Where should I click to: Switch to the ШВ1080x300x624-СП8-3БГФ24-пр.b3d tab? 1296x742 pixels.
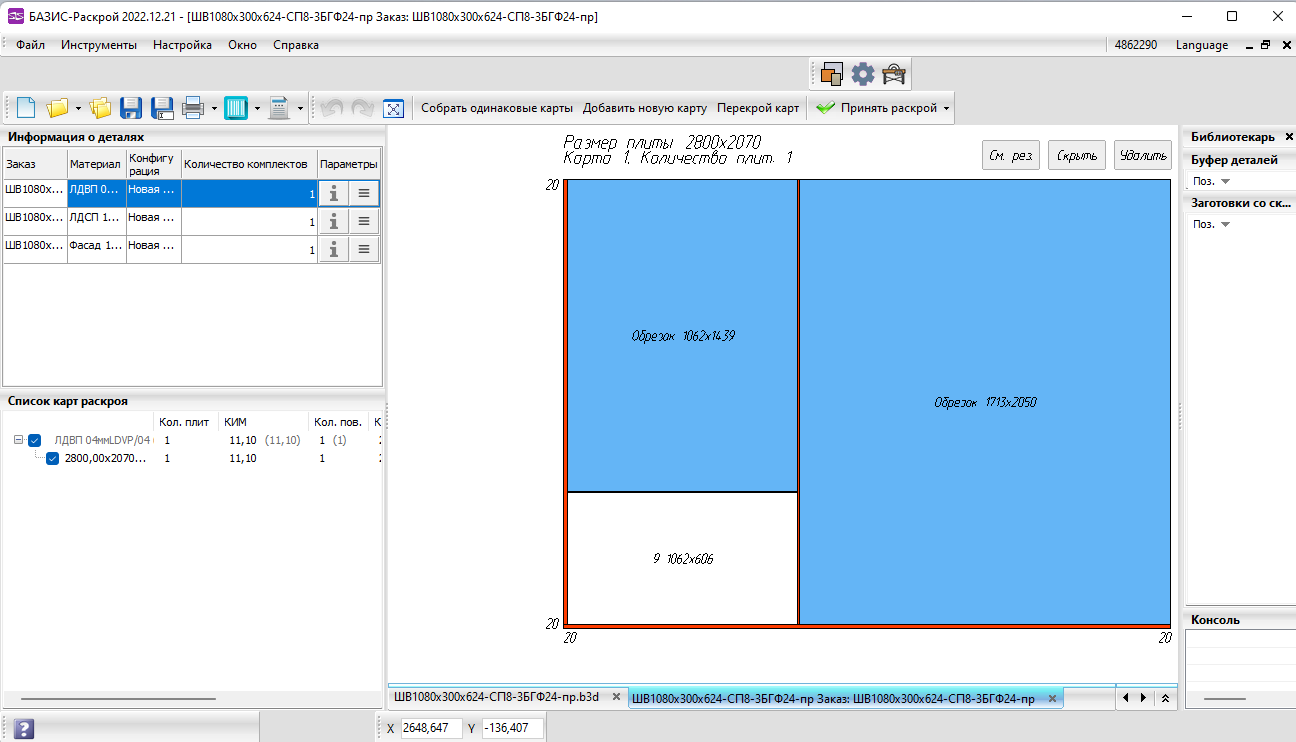tap(497, 697)
